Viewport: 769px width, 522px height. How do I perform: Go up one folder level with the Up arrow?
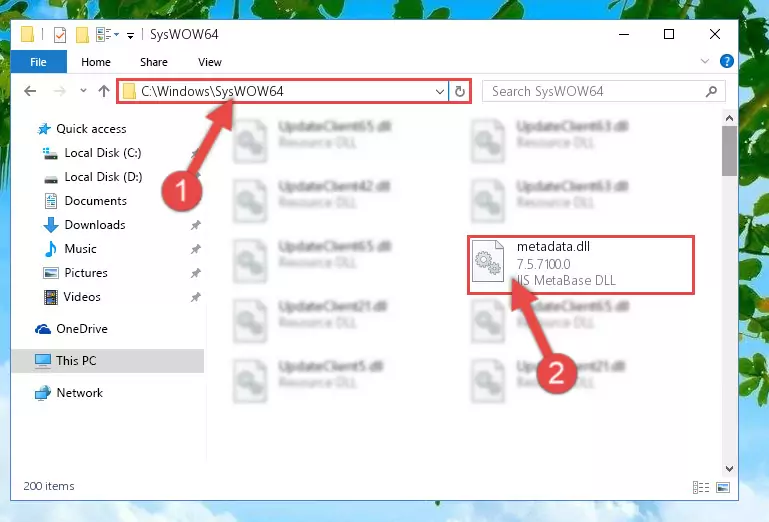(x=103, y=91)
